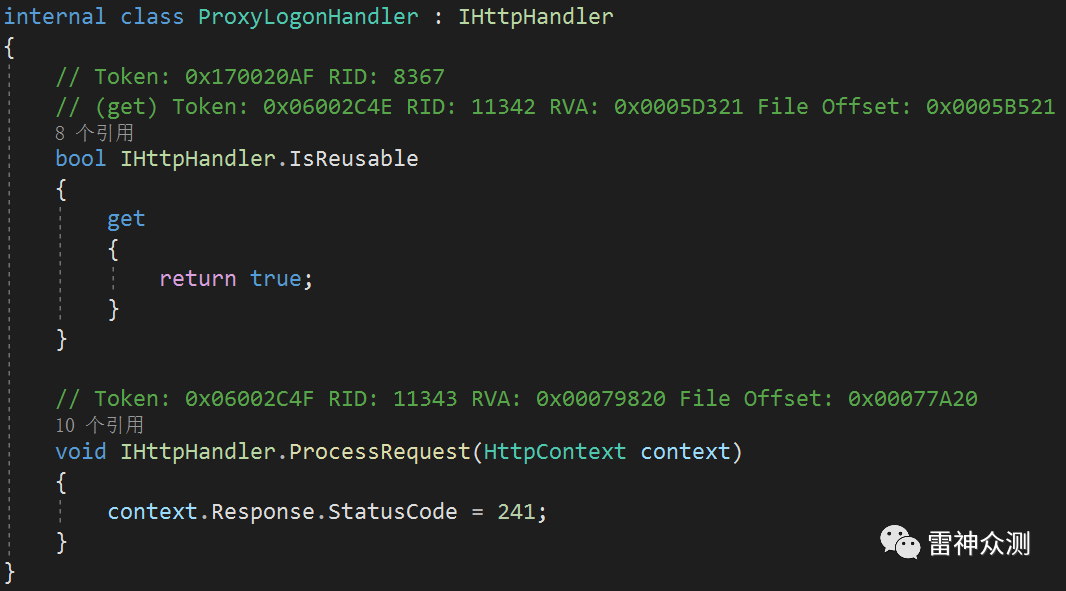Open the '8 个引用' references code lens
The height and width of the screenshot is (591, 1066).
pyautogui.click(x=94, y=133)
